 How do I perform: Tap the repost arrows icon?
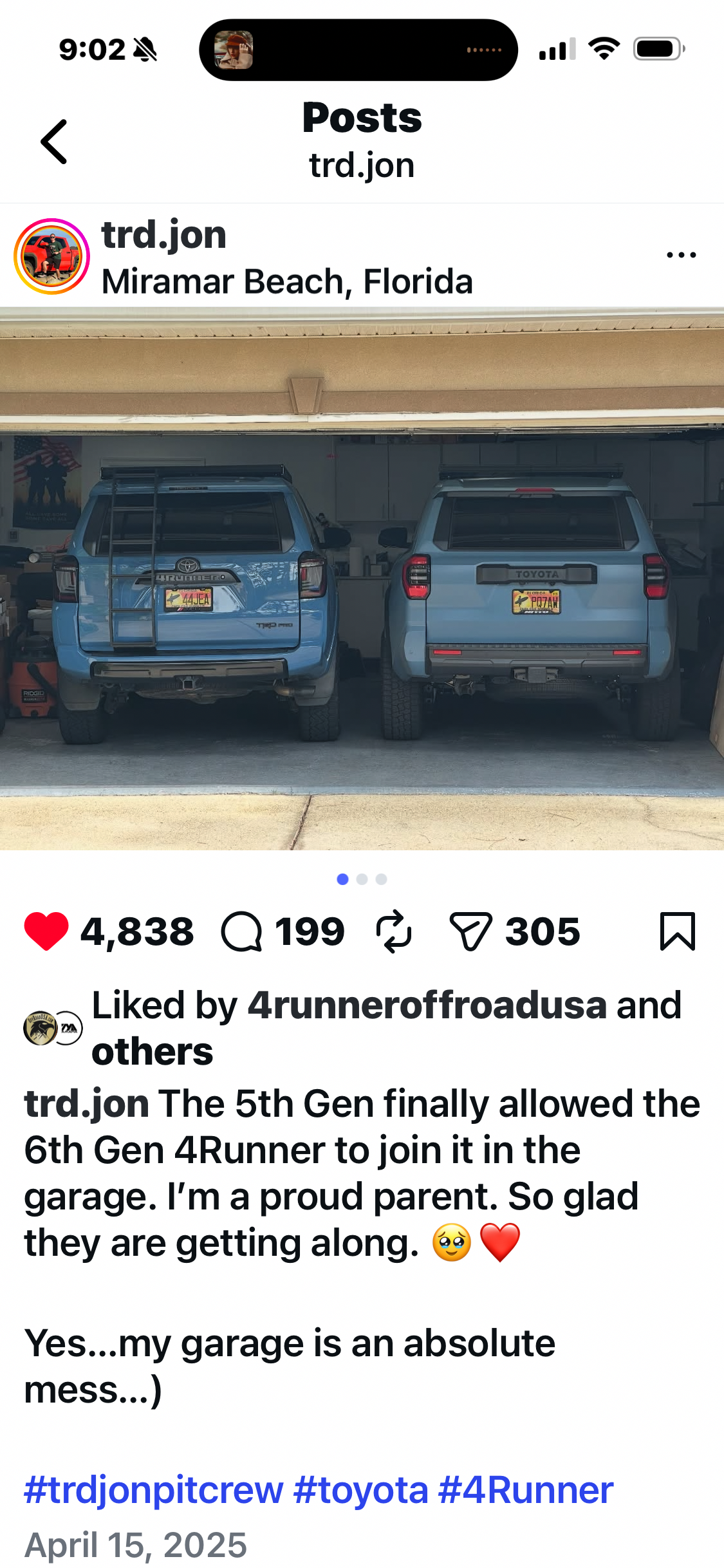[x=394, y=931]
